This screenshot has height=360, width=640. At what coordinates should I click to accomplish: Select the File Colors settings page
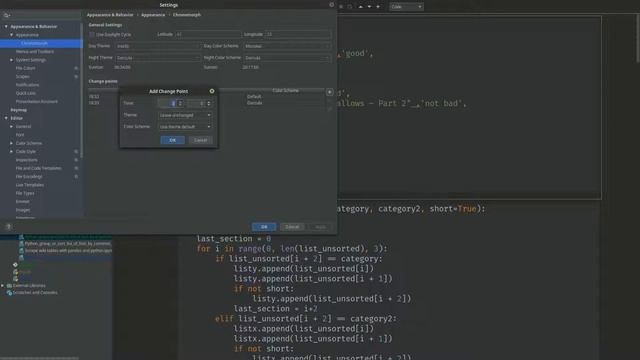[25, 68]
